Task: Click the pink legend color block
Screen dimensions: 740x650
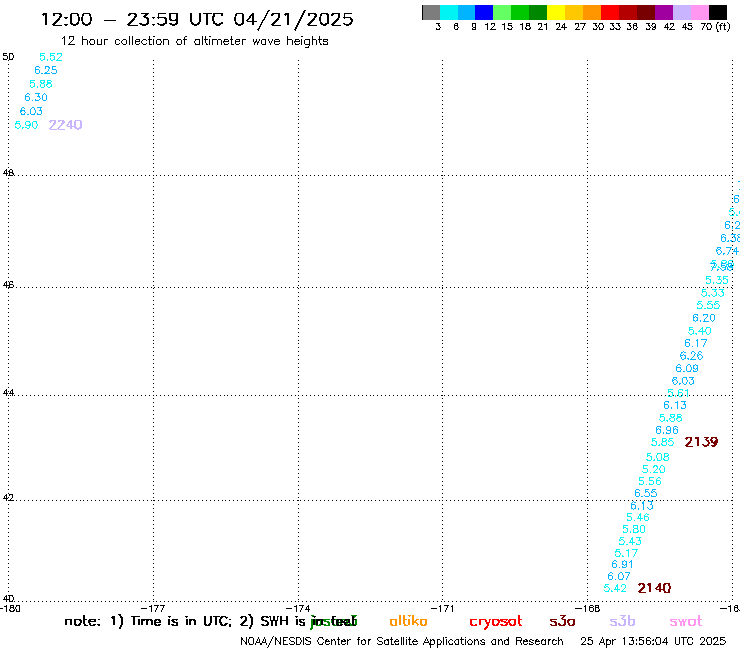Action: (699, 12)
